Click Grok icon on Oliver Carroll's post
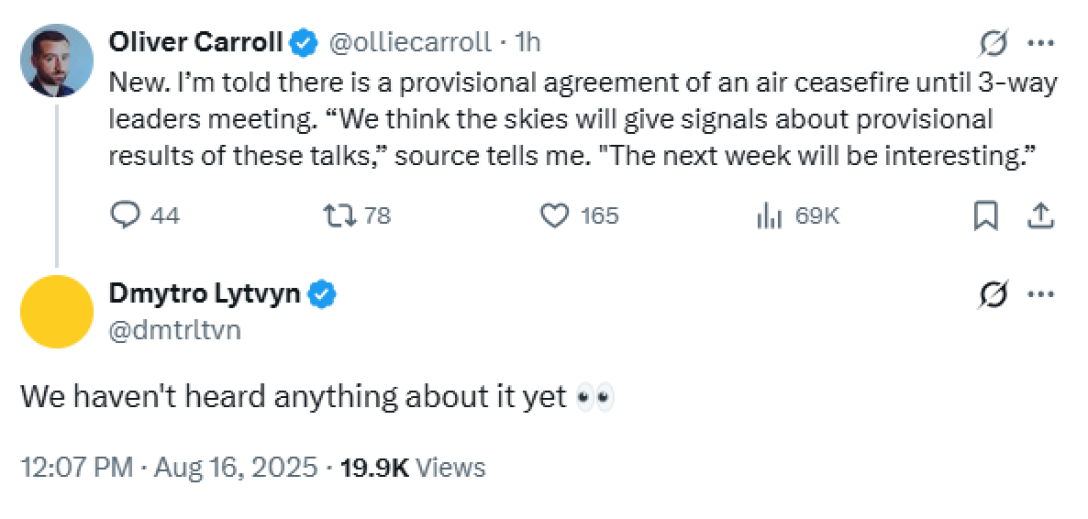 coord(993,44)
